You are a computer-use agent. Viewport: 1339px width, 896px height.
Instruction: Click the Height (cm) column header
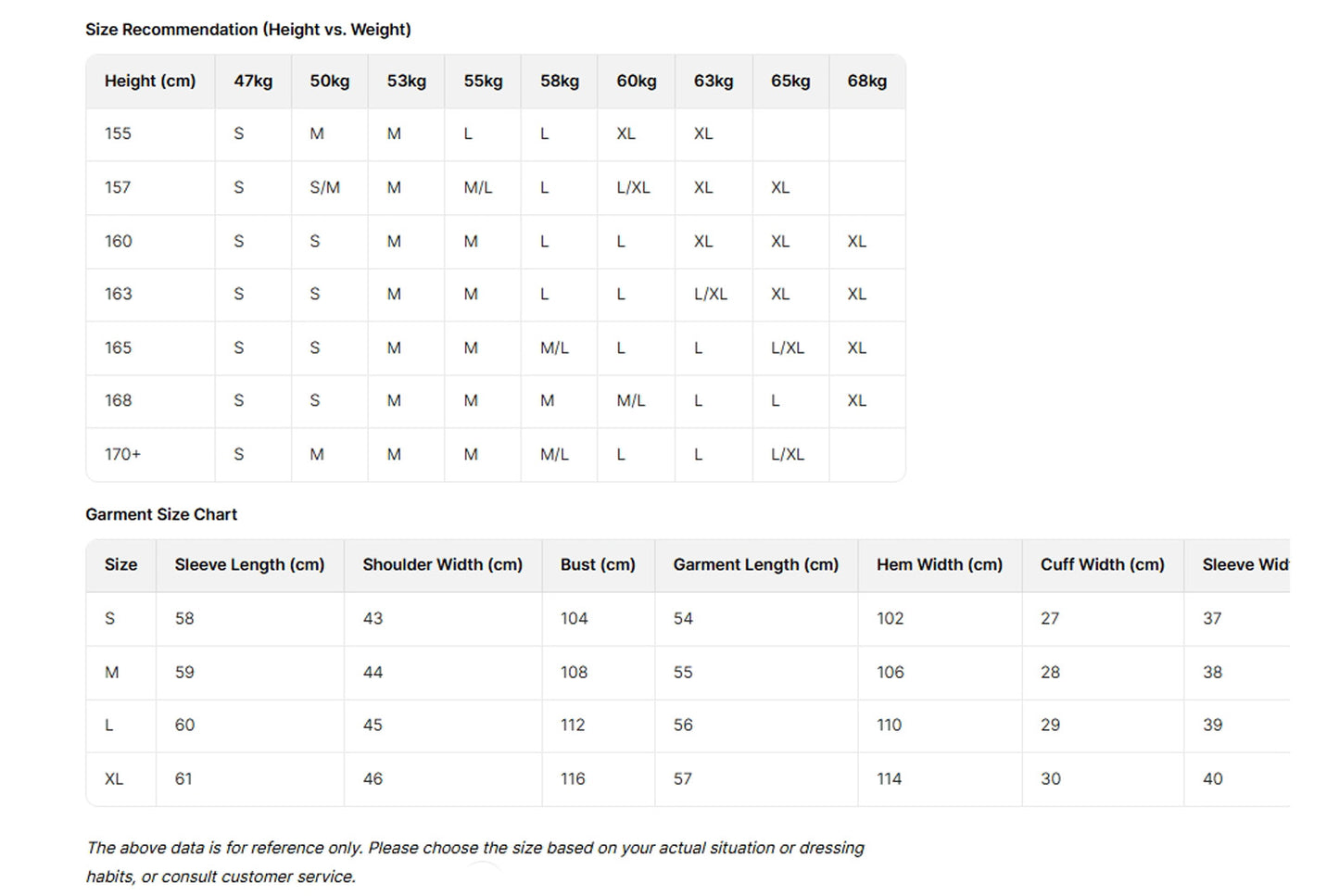[x=150, y=82]
